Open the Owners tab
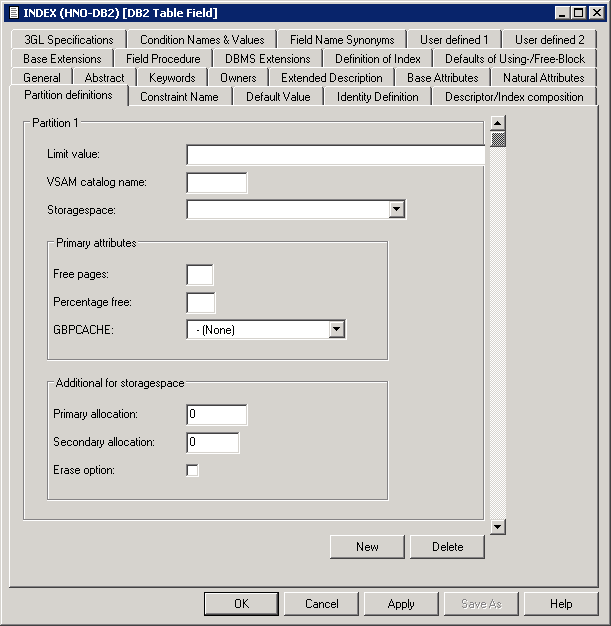611x626 pixels. point(238,77)
